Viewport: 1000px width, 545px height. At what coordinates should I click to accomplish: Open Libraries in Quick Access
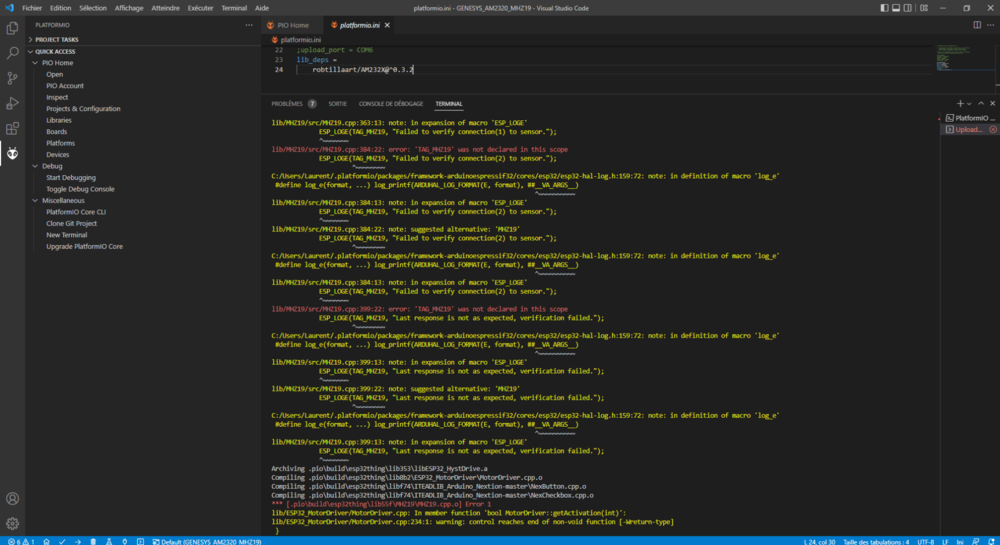pos(59,120)
